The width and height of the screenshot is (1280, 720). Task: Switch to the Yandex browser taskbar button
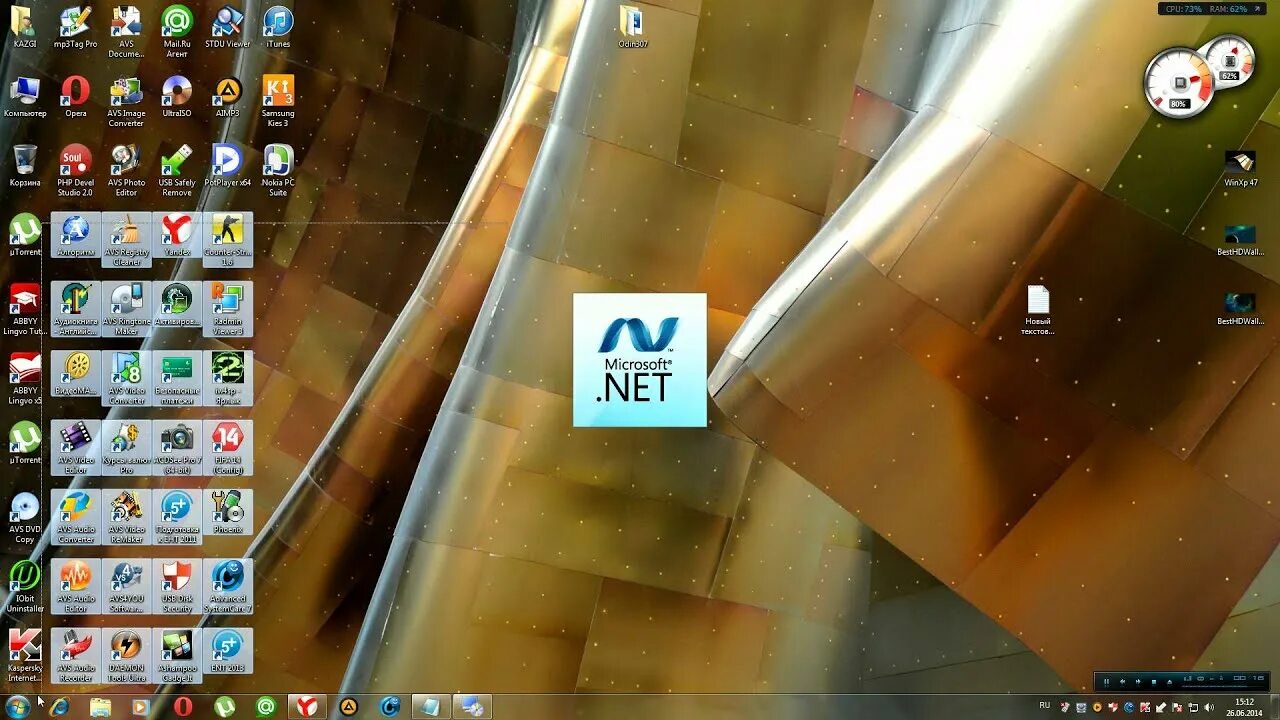click(308, 707)
